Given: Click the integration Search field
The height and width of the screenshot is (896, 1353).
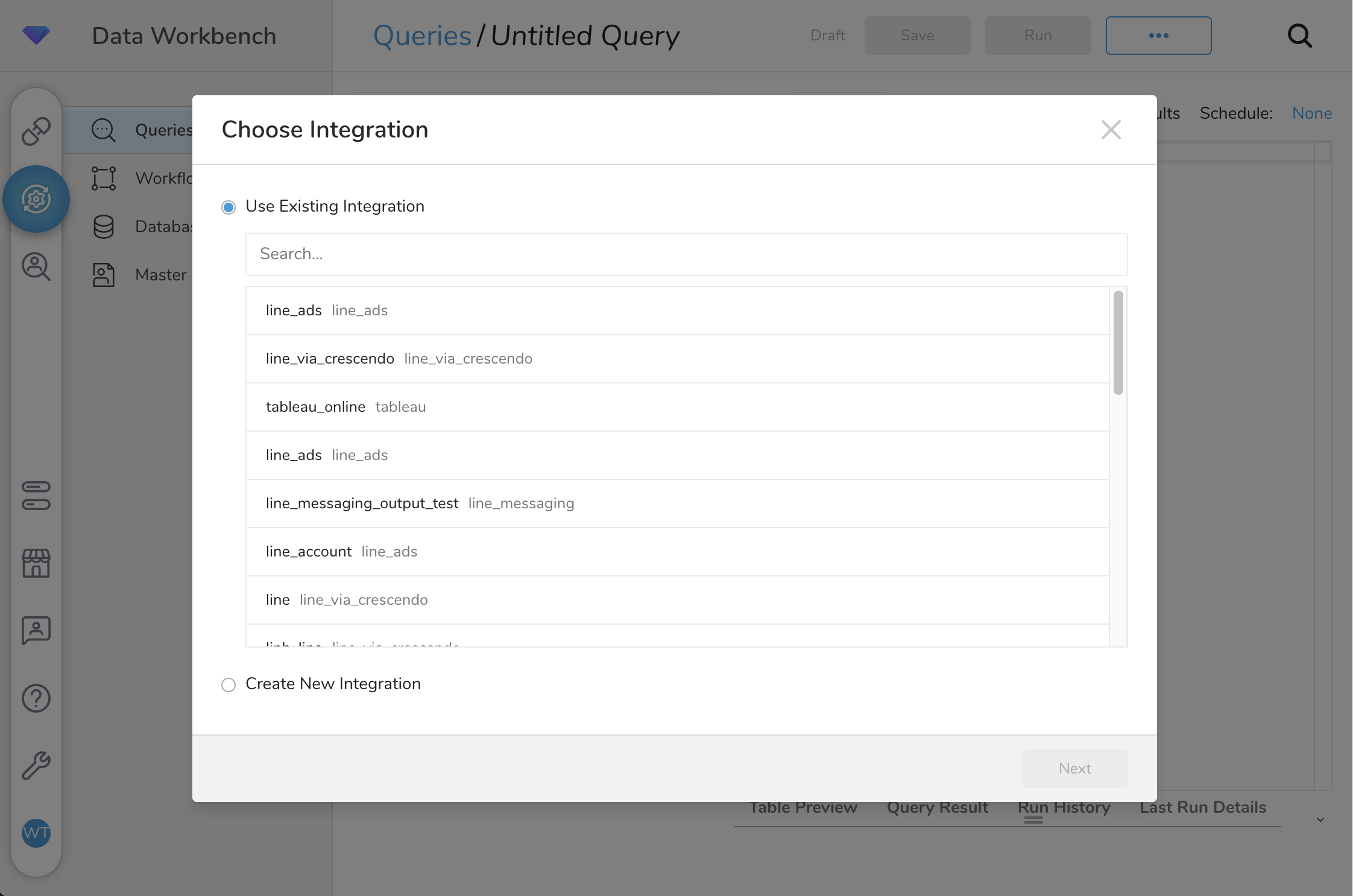Looking at the screenshot, I should point(686,254).
